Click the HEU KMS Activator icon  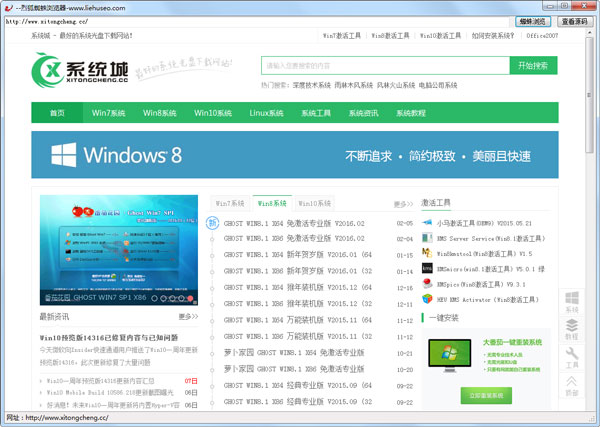click(x=427, y=299)
